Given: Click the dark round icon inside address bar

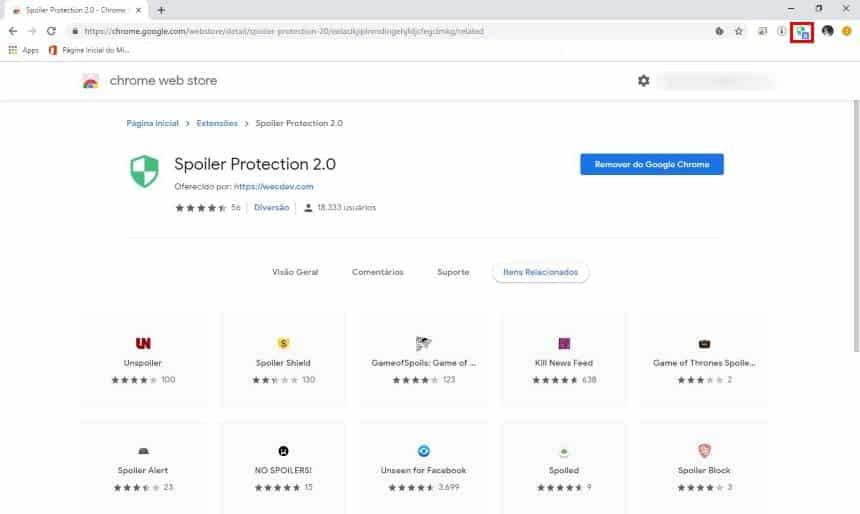Looking at the screenshot, I should click(x=719, y=31).
